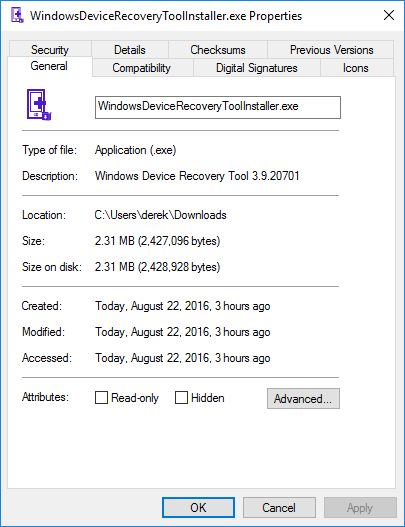This screenshot has width=405, height=527.
Task: Click size on disk '2.31 MB (2,428,928 bytes)'
Action: (157, 267)
